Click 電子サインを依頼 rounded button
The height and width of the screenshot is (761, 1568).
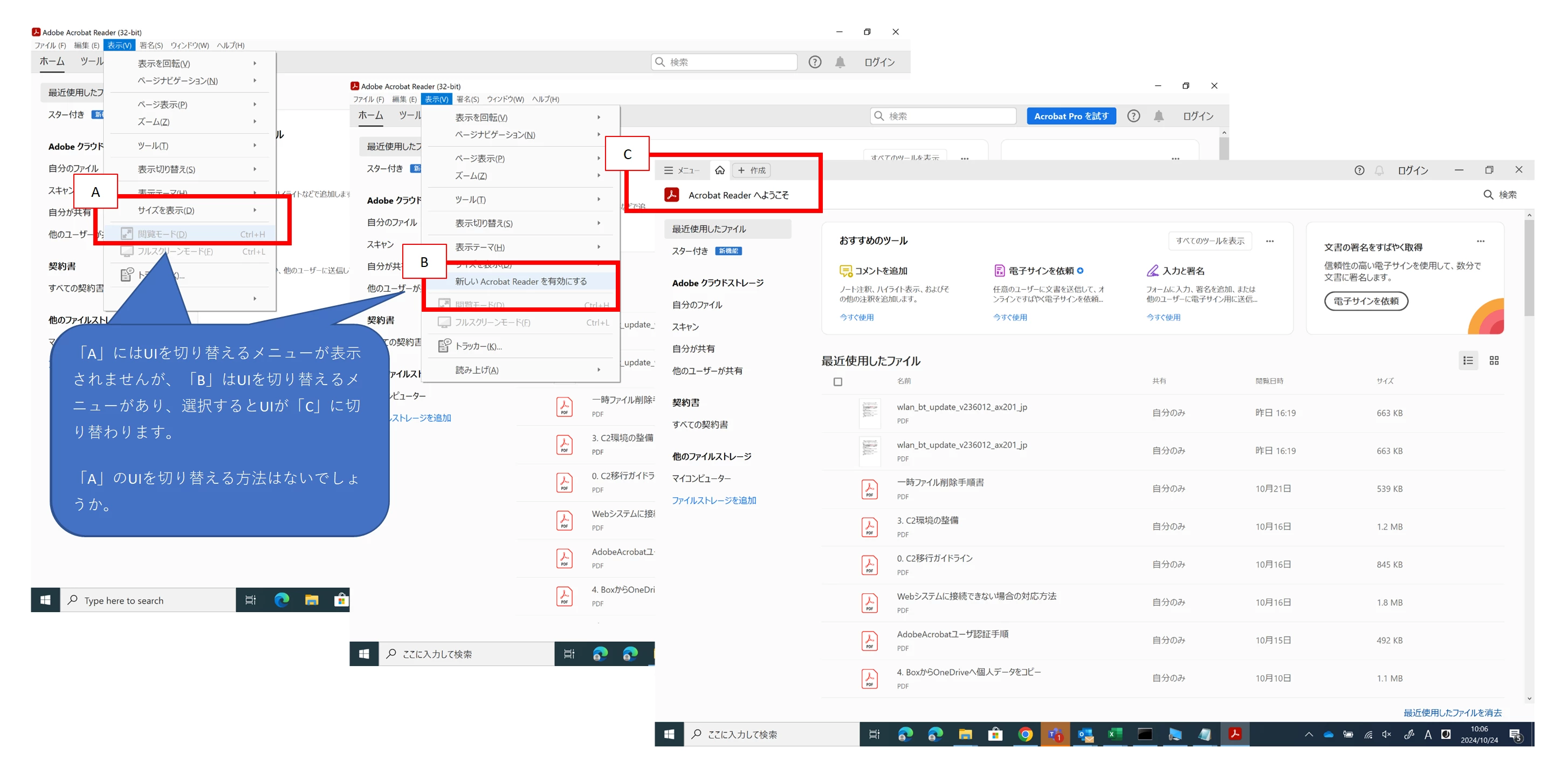coord(1365,301)
